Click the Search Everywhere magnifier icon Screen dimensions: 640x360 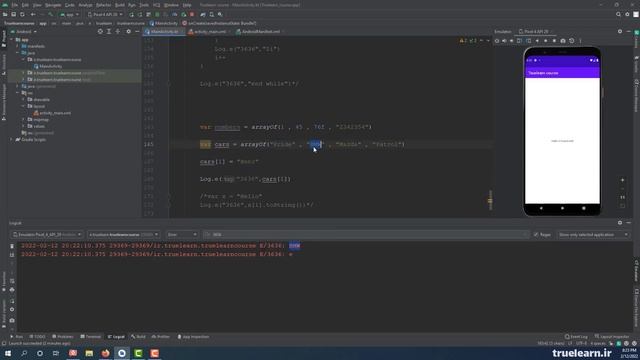(618, 14)
